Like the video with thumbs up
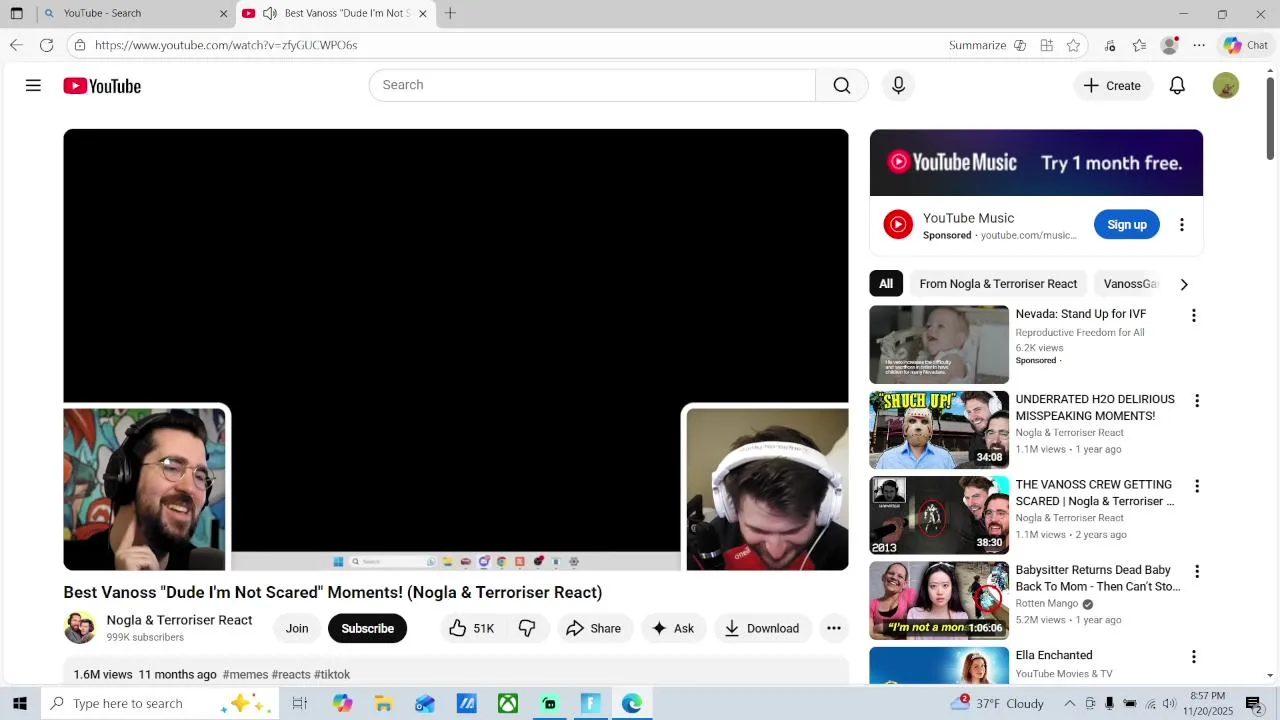The height and width of the screenshot is (720, 1280). coord(471,628)
